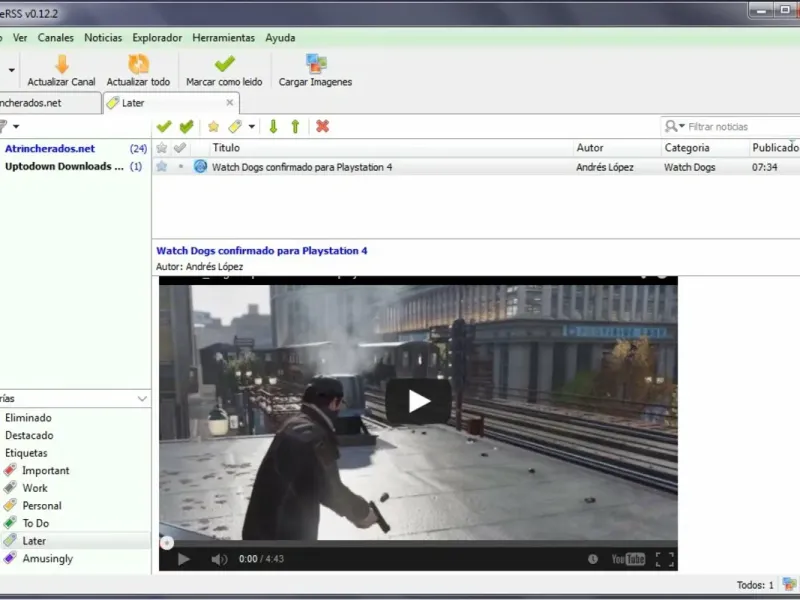Image resolution: width=800 pixels, height=600 pixels.
Task: Collapse the categories panel chevron
Action: pos(142,398)
